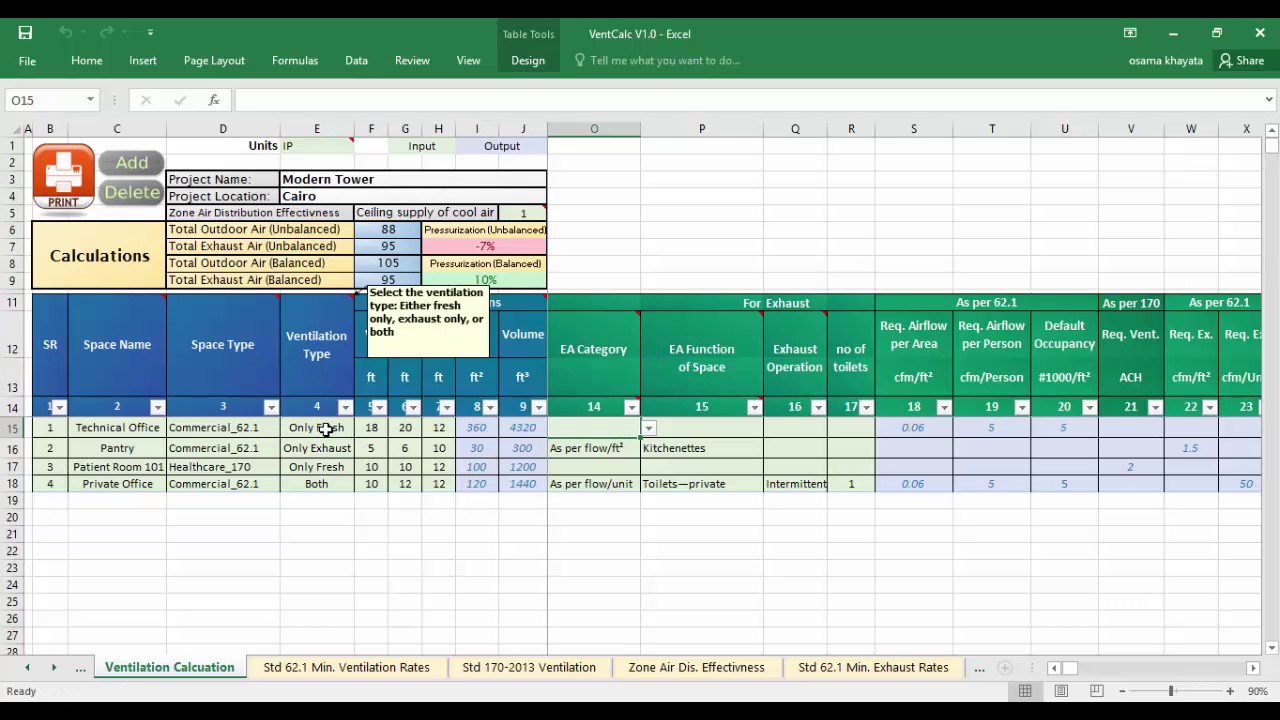1280x720 pixels.
Task: Click the Add button
Action: tap(131, 163)
